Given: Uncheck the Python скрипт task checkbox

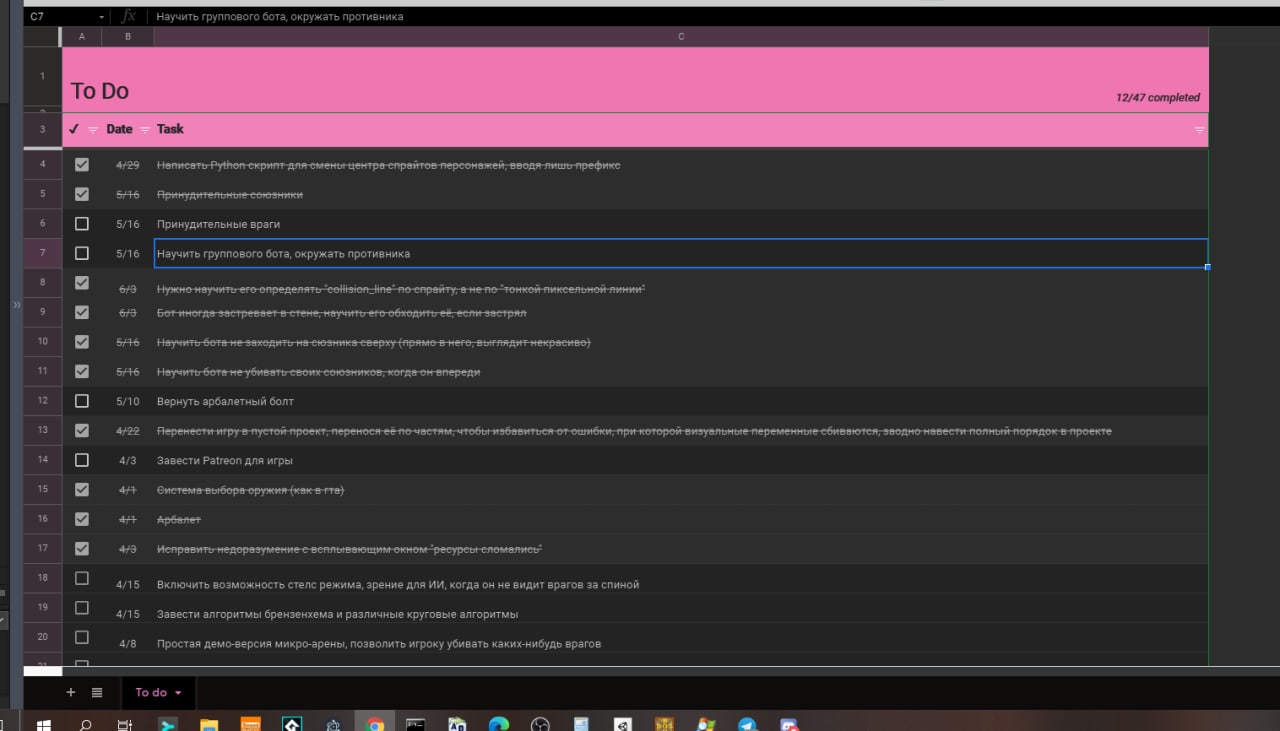Looking at the screenshot, I should coord(82,164).
